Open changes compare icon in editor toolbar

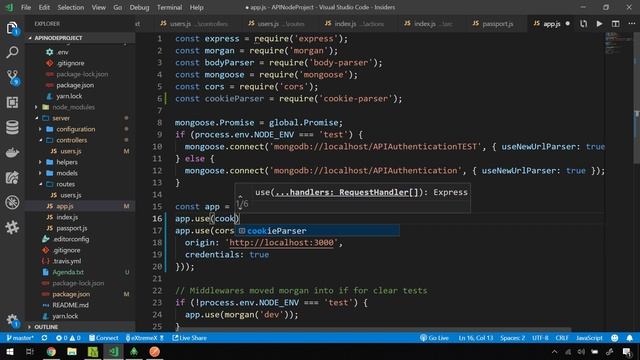click(x=583, y=24)
